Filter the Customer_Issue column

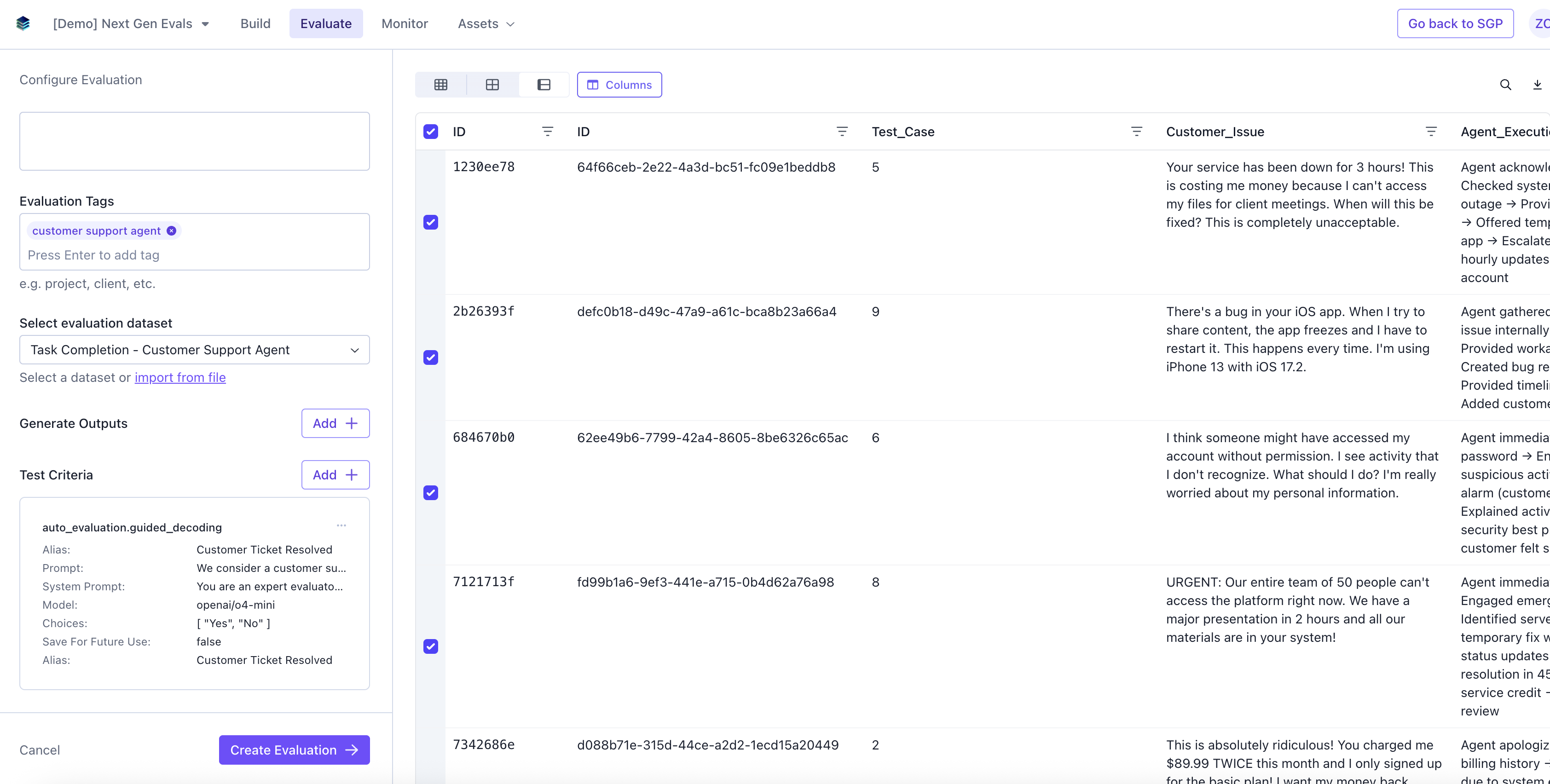(x=1431, y=131)
